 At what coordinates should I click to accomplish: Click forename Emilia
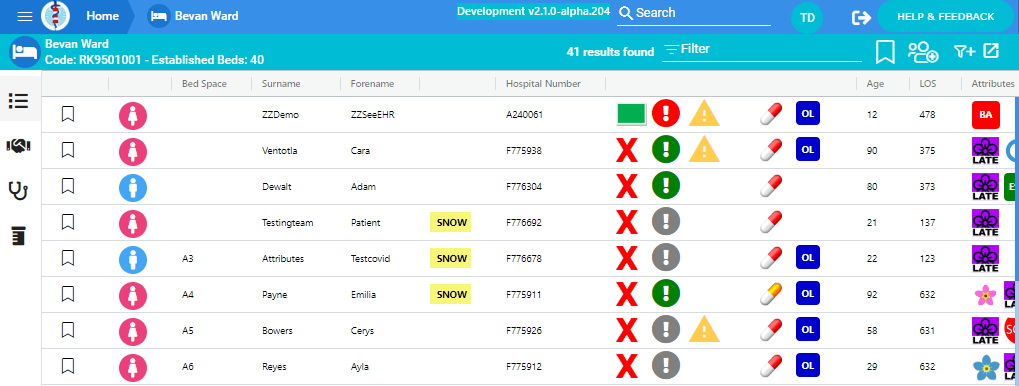[363, 294]
